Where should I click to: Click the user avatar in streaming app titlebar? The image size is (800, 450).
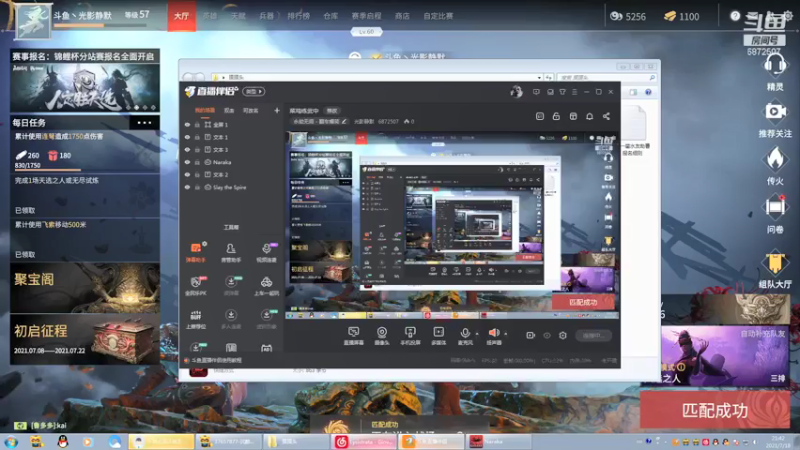pyautogui.click(x=516, y=92)
